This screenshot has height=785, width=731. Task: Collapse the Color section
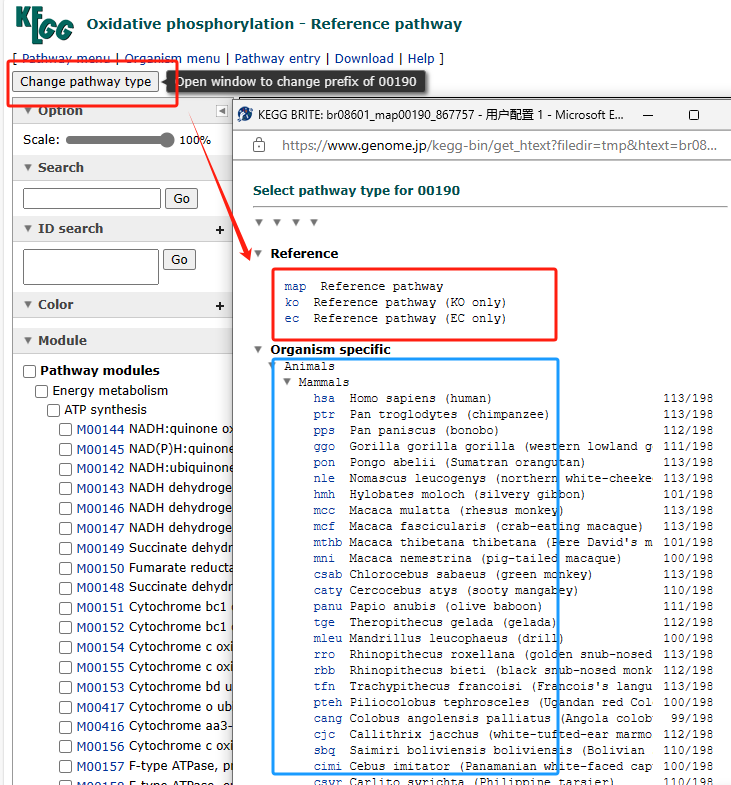pos(28,304)
